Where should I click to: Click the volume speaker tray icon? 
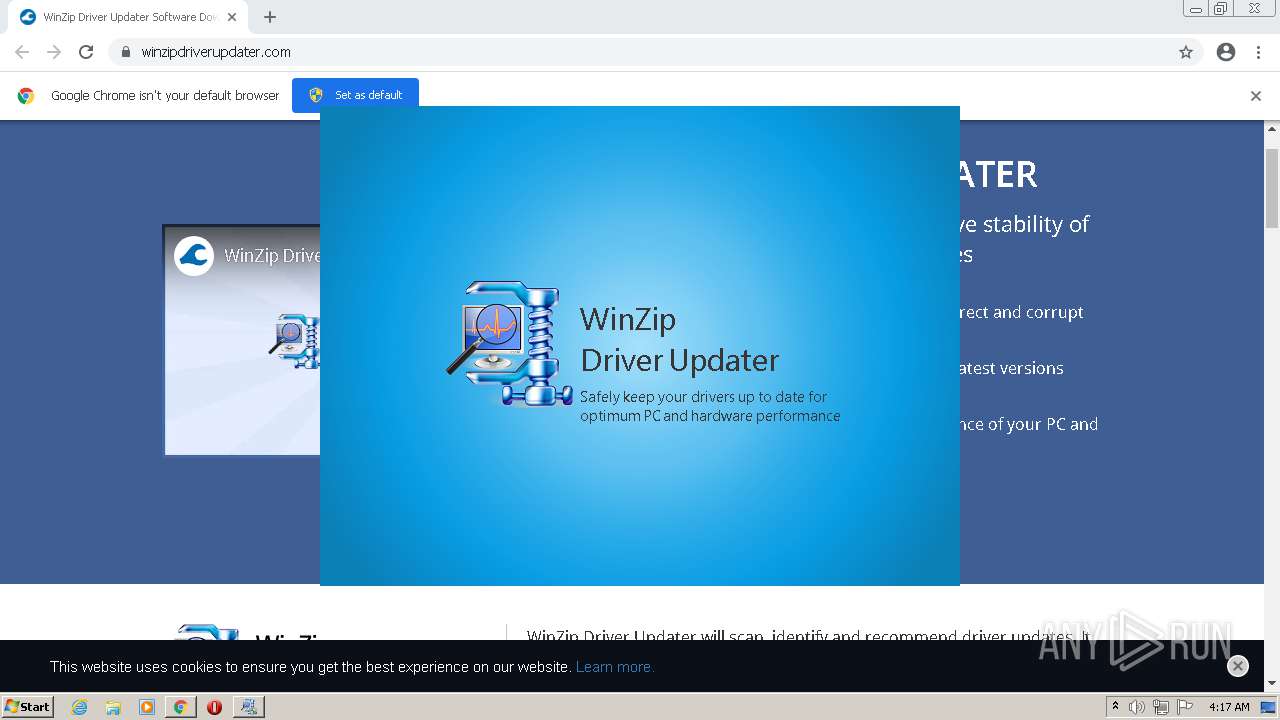(x=1137, y=707)
